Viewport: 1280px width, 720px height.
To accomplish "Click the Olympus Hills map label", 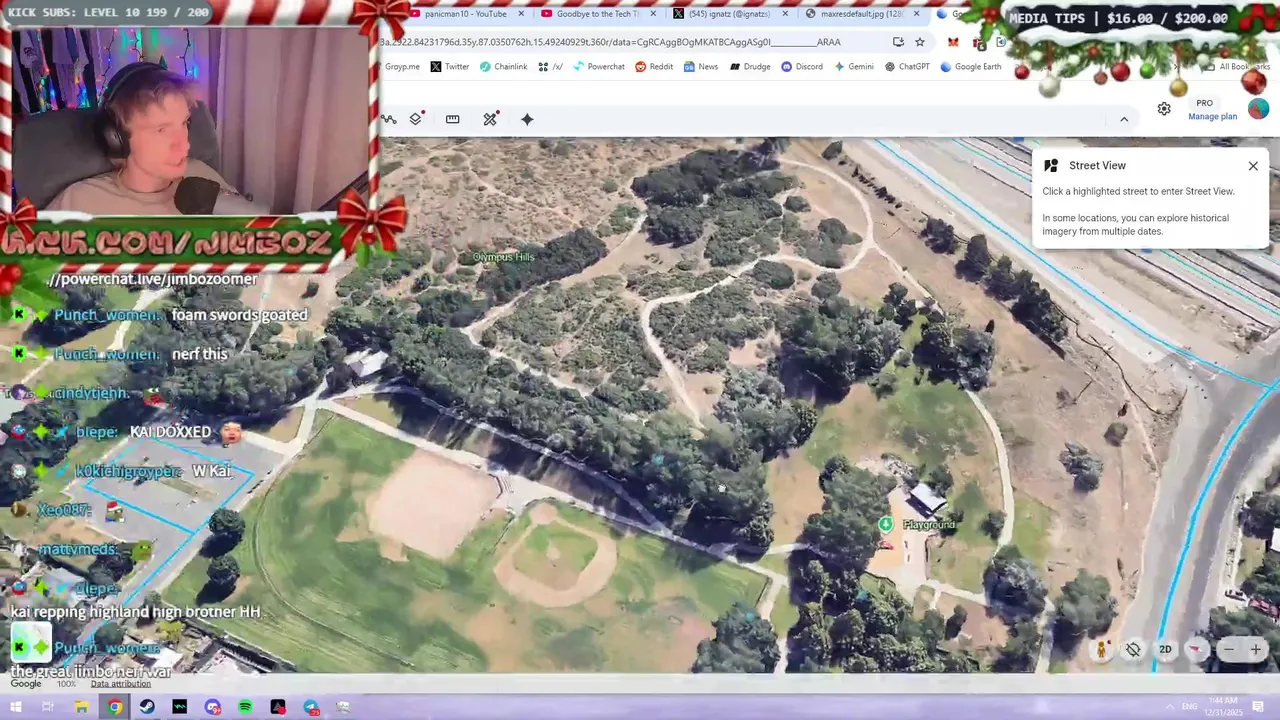I will point(504,257).
